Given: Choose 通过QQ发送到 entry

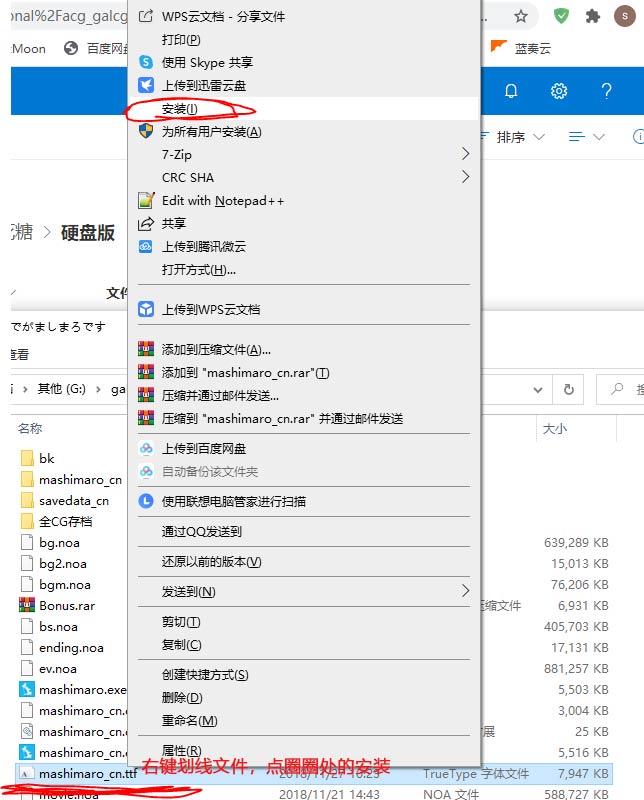Looking at the screenshot, I should click(304, 531).
